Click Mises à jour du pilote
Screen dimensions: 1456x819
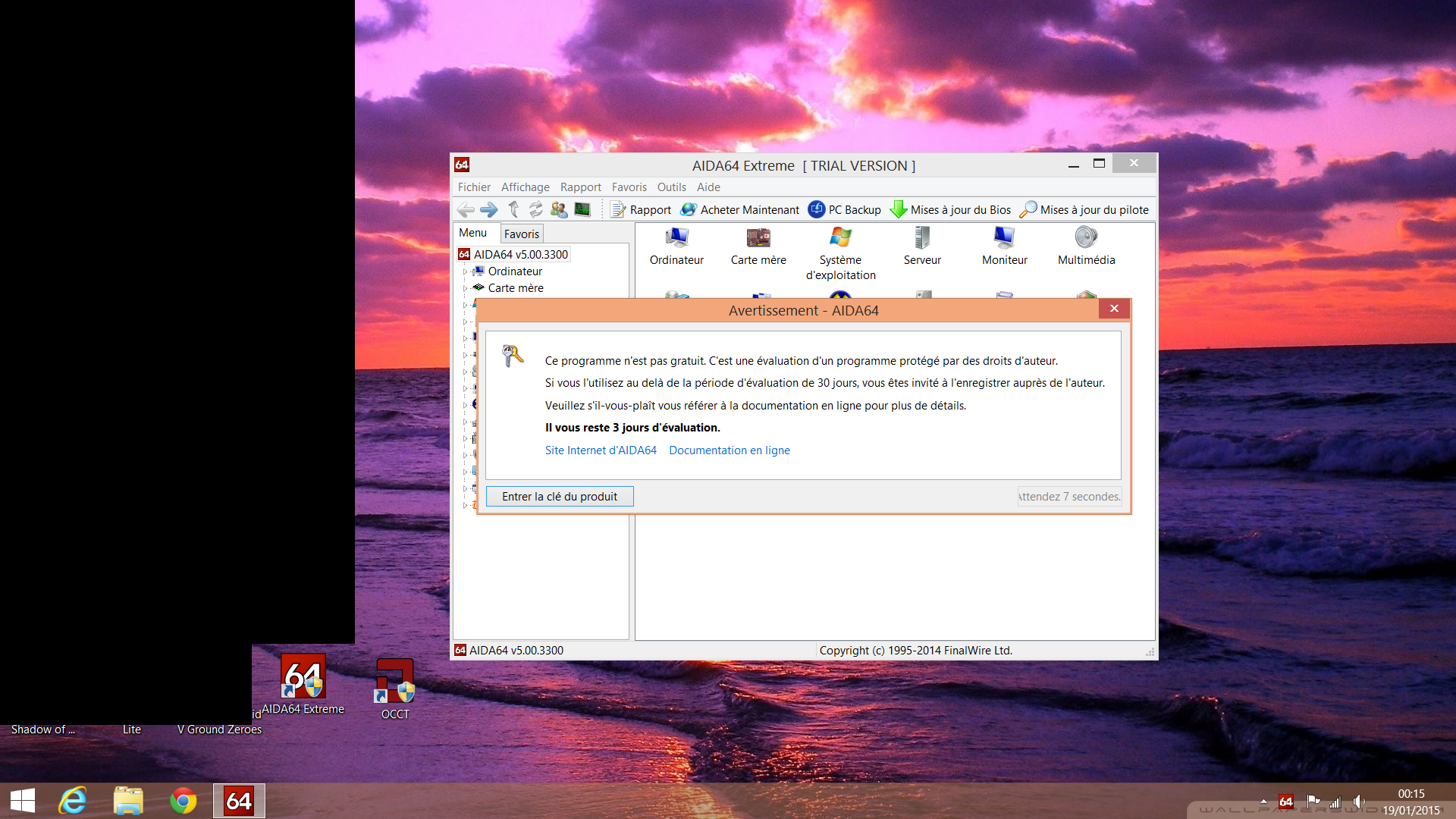point(1084,210)
